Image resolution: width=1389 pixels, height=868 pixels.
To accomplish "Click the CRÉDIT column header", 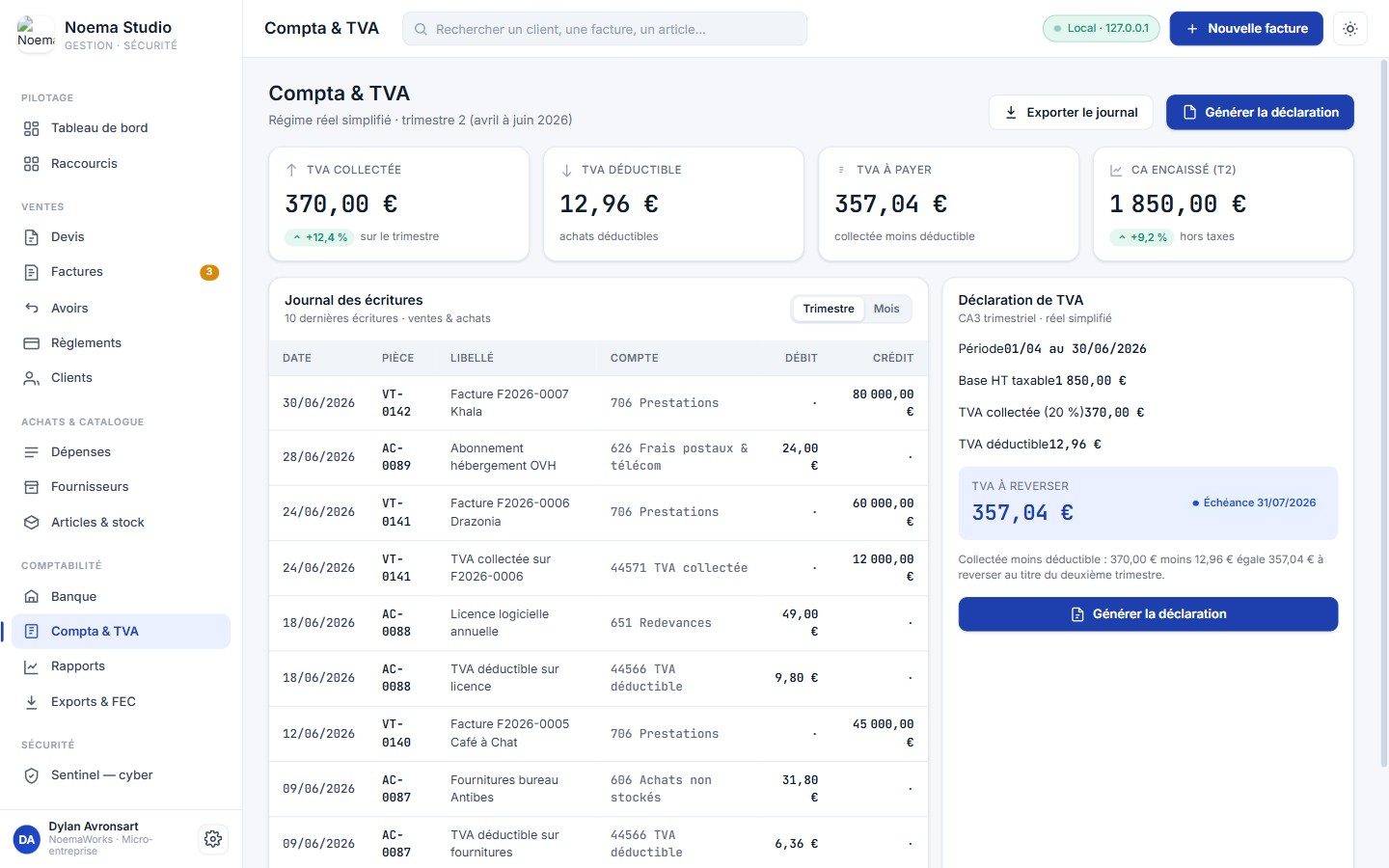I will click(x=893, y=358).
